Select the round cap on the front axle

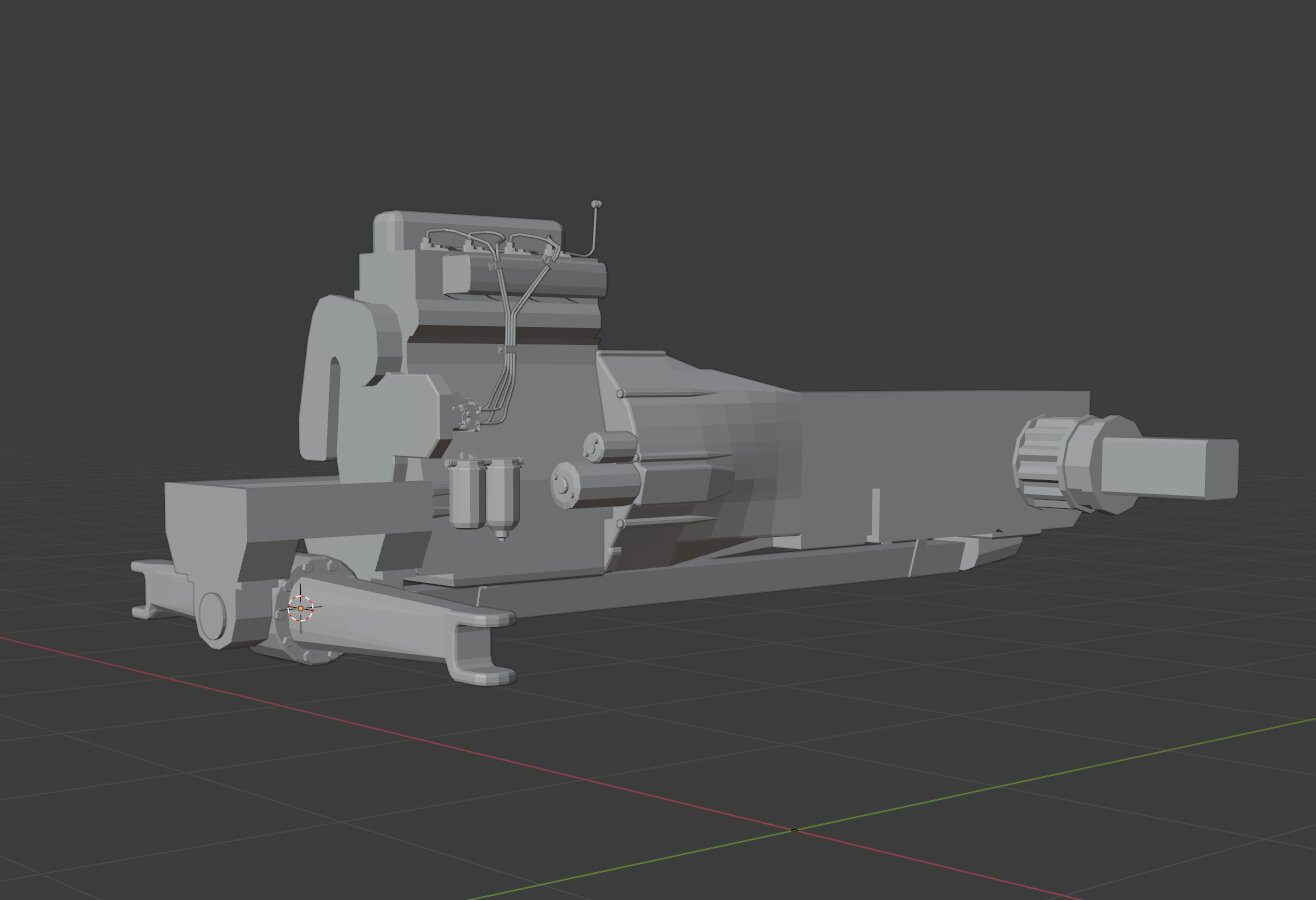click(213, 616)
